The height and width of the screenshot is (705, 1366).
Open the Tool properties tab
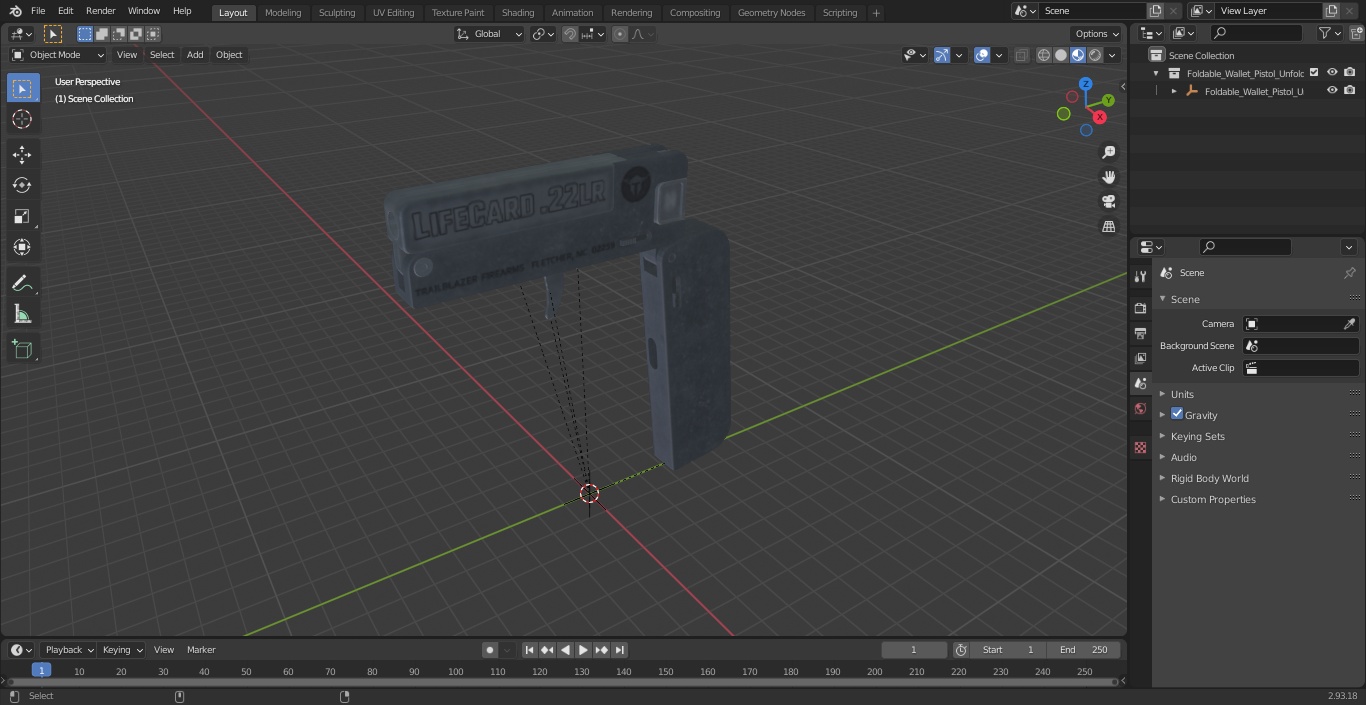click(1140, 277)
